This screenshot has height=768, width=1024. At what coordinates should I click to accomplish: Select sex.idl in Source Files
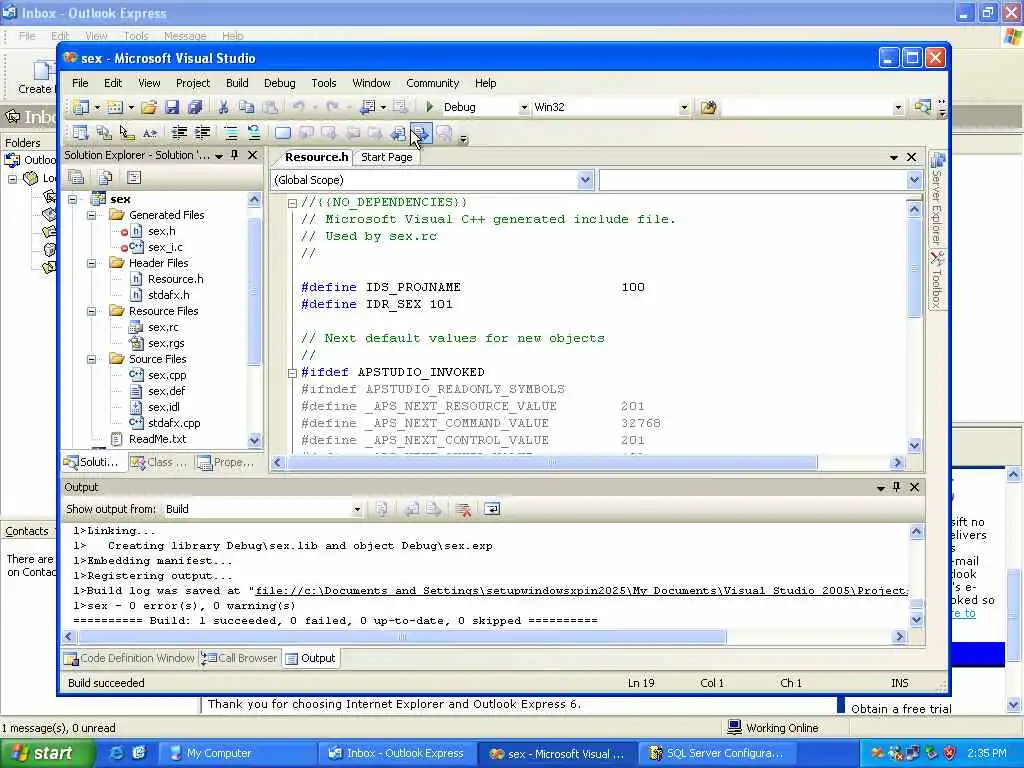(163, 407)
